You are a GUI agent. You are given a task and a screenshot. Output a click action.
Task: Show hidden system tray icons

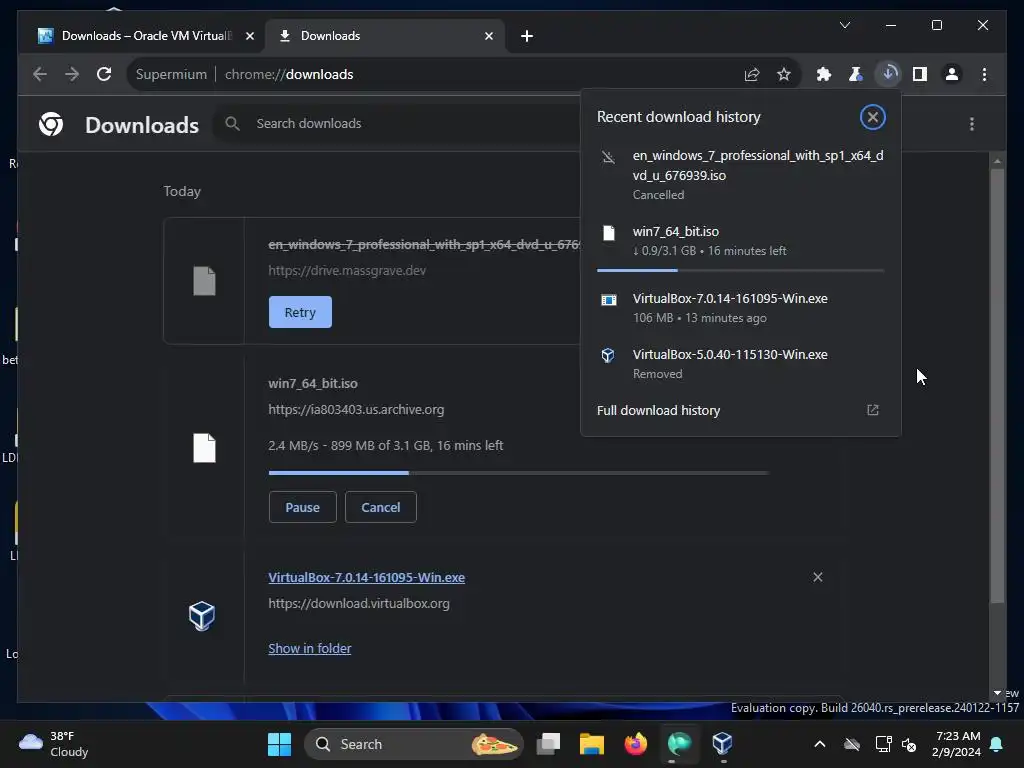[x=820, y=744]
